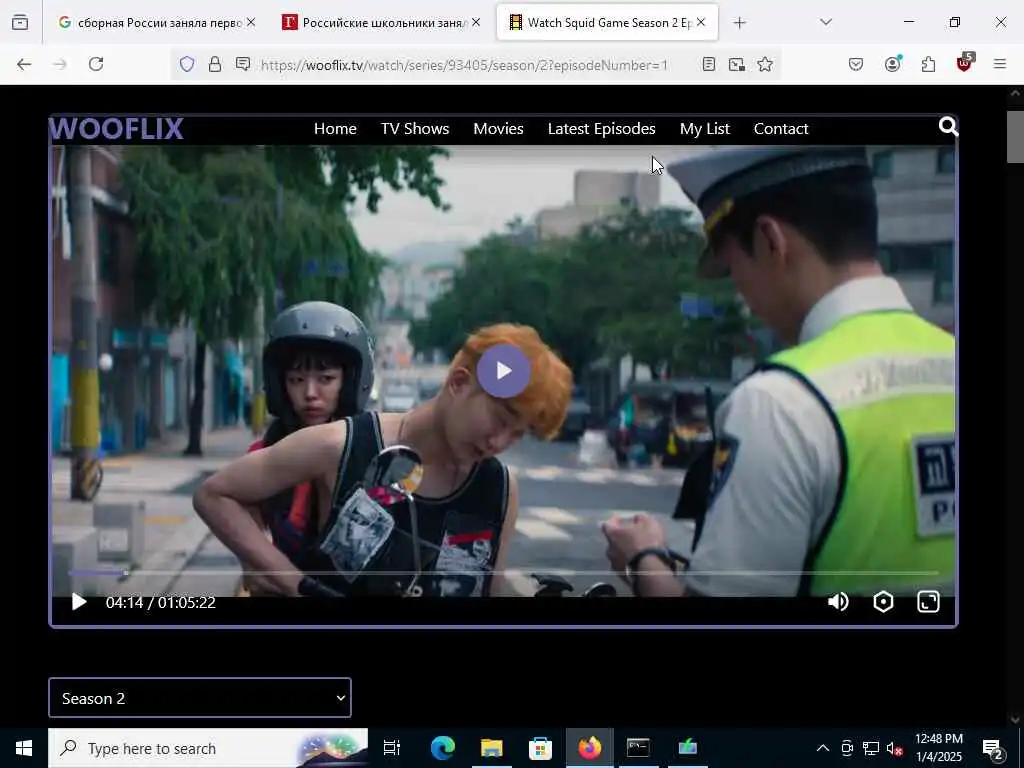Screen dimensions: 1024x768
Task: Open the extensions puzzle icon
Action: tap(928, 64)
